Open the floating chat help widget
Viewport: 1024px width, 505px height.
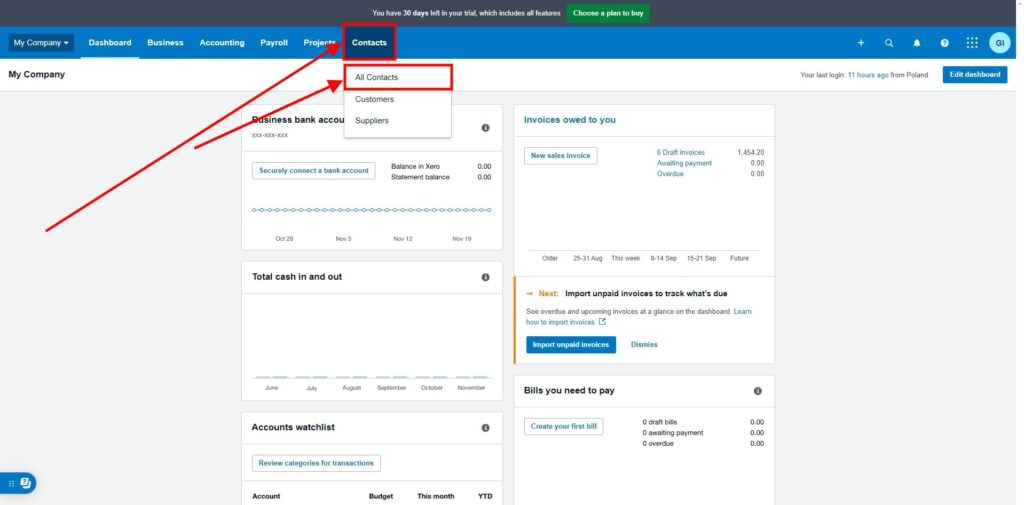click(18, 483)
